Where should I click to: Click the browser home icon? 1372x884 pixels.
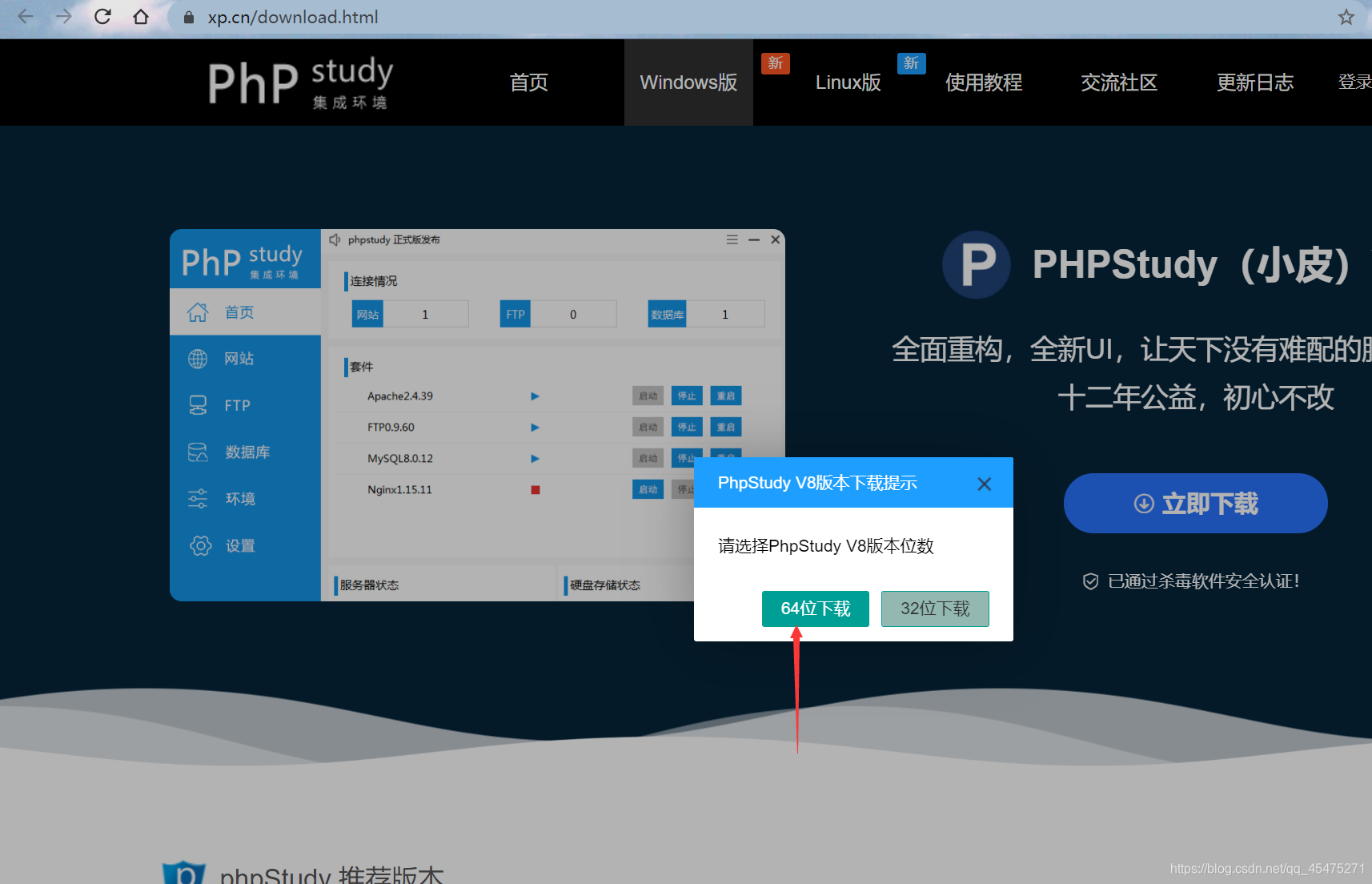pyautogui.click(x=141, y=17)
